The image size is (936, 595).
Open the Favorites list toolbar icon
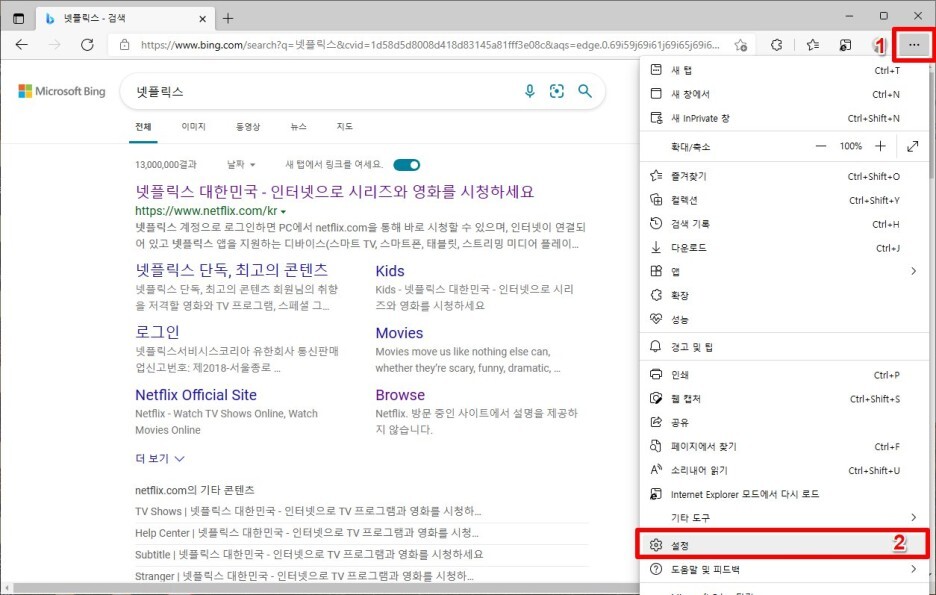[812, 45]
